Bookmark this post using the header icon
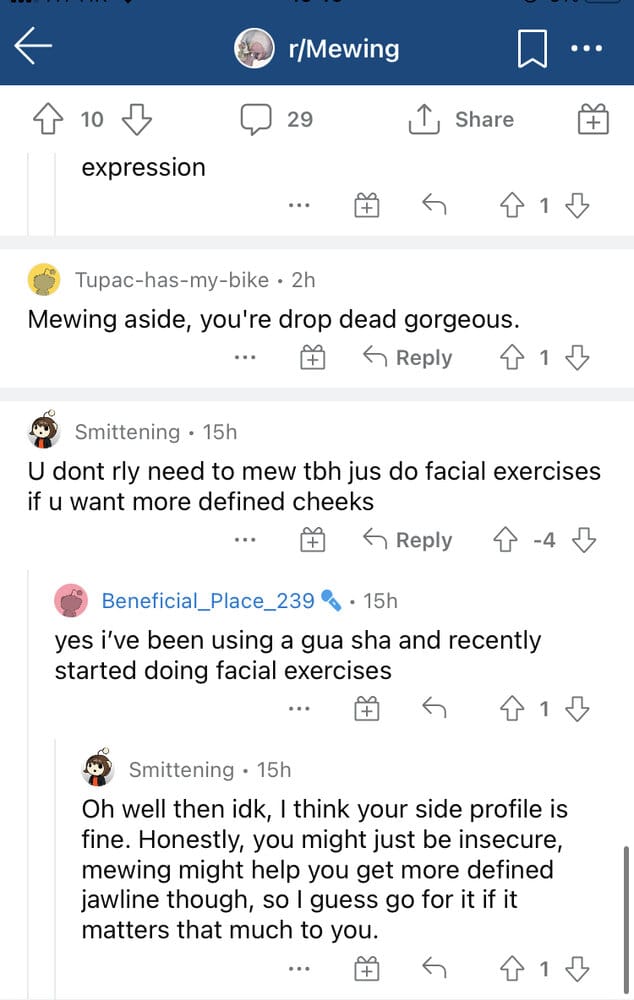The image size is (634, 1000). click(x=532, y=49)
